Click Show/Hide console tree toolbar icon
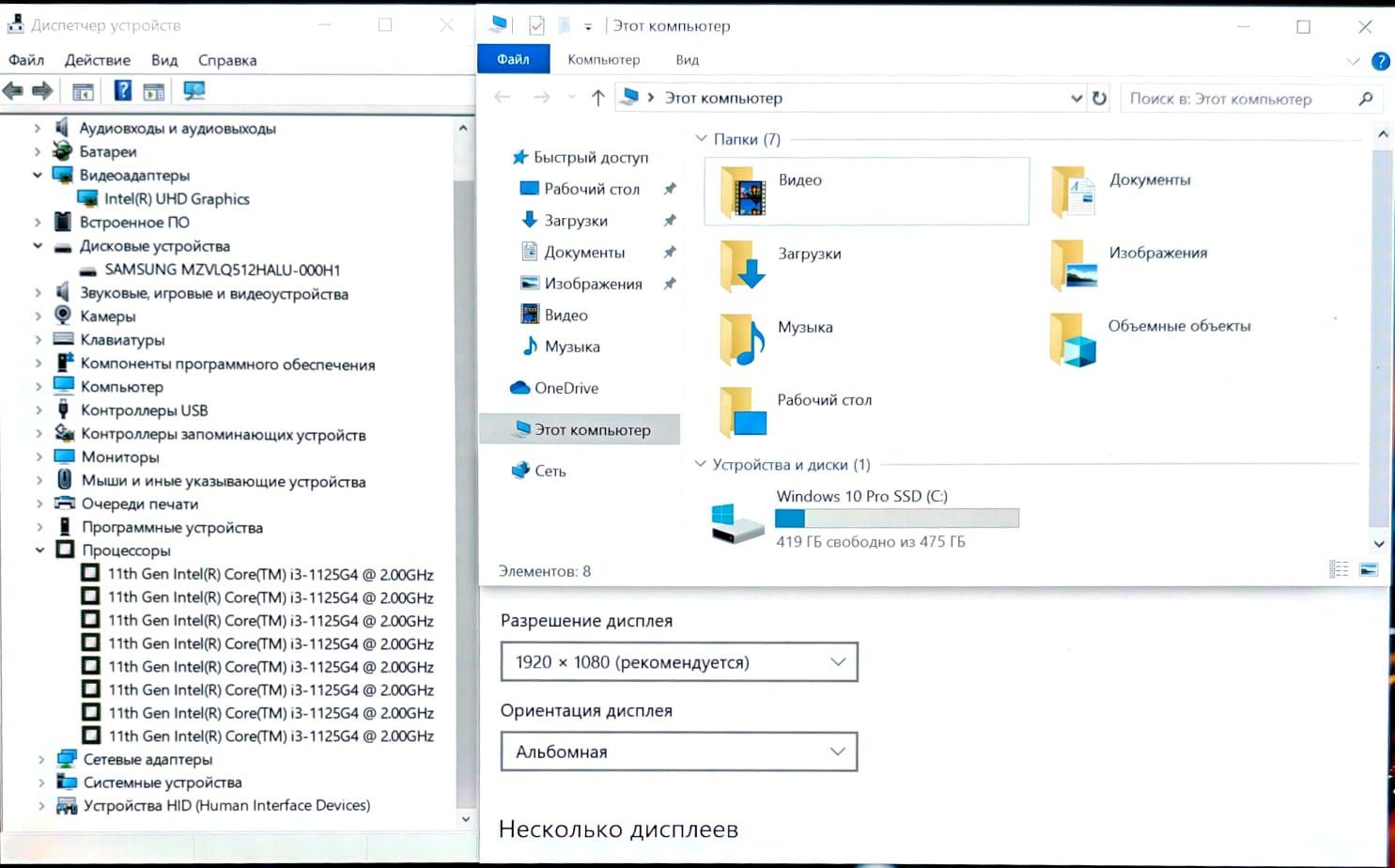This screenshot has width=1395, height=868. 83,91
